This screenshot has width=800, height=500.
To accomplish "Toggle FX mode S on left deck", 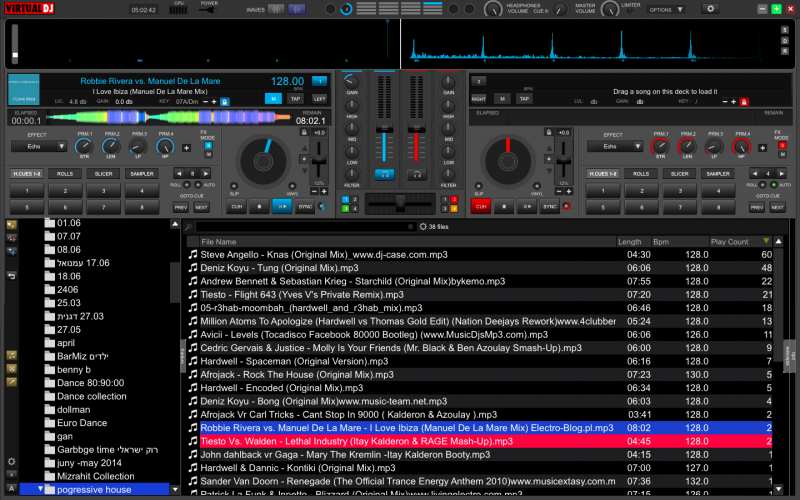I will click(x=208, y=145).
